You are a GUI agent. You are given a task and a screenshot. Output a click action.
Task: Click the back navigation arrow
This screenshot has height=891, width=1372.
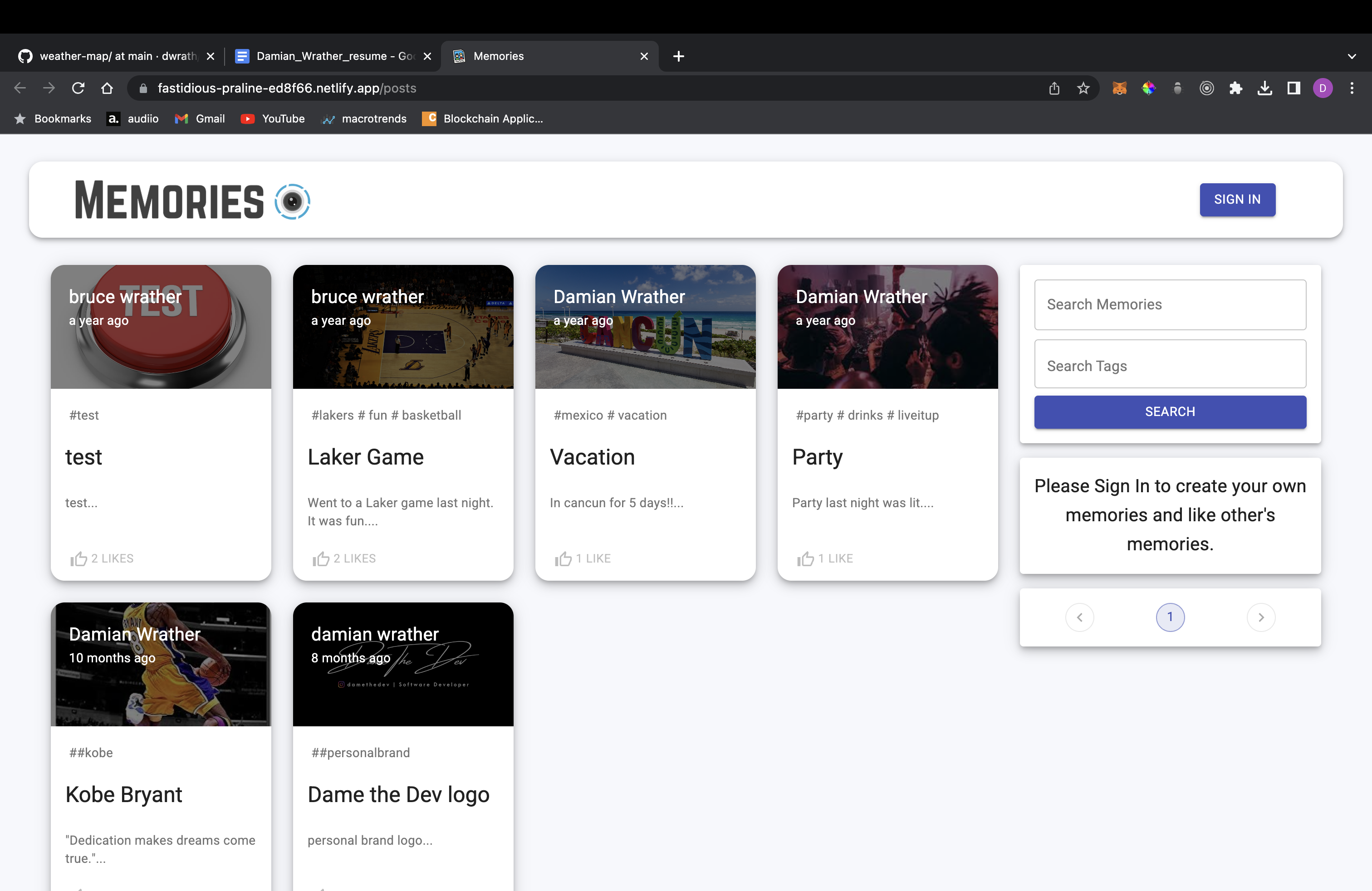pyautogui.click(x=20, y=88)
